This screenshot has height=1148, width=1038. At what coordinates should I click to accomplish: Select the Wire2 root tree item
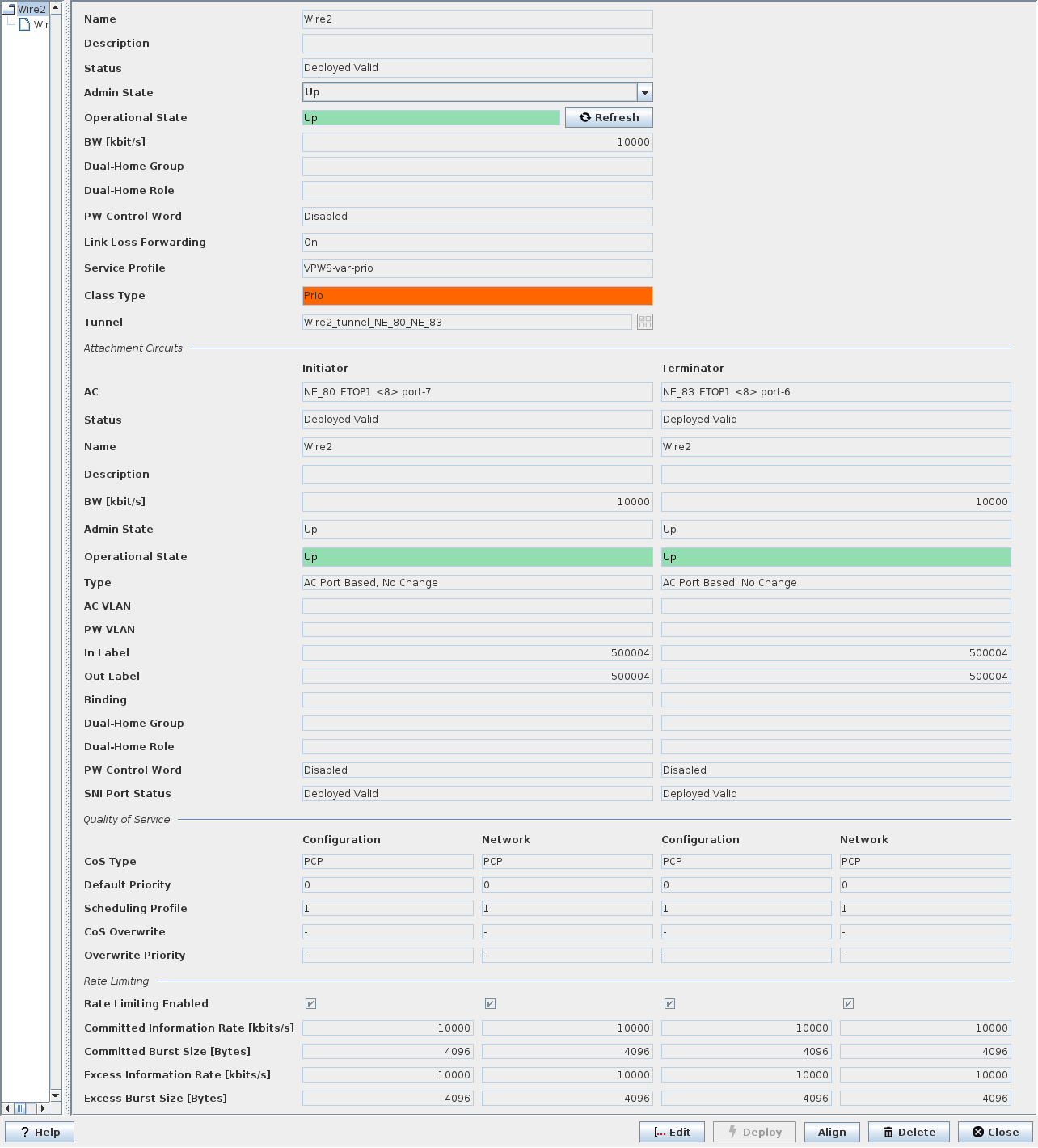coord(32,10)
